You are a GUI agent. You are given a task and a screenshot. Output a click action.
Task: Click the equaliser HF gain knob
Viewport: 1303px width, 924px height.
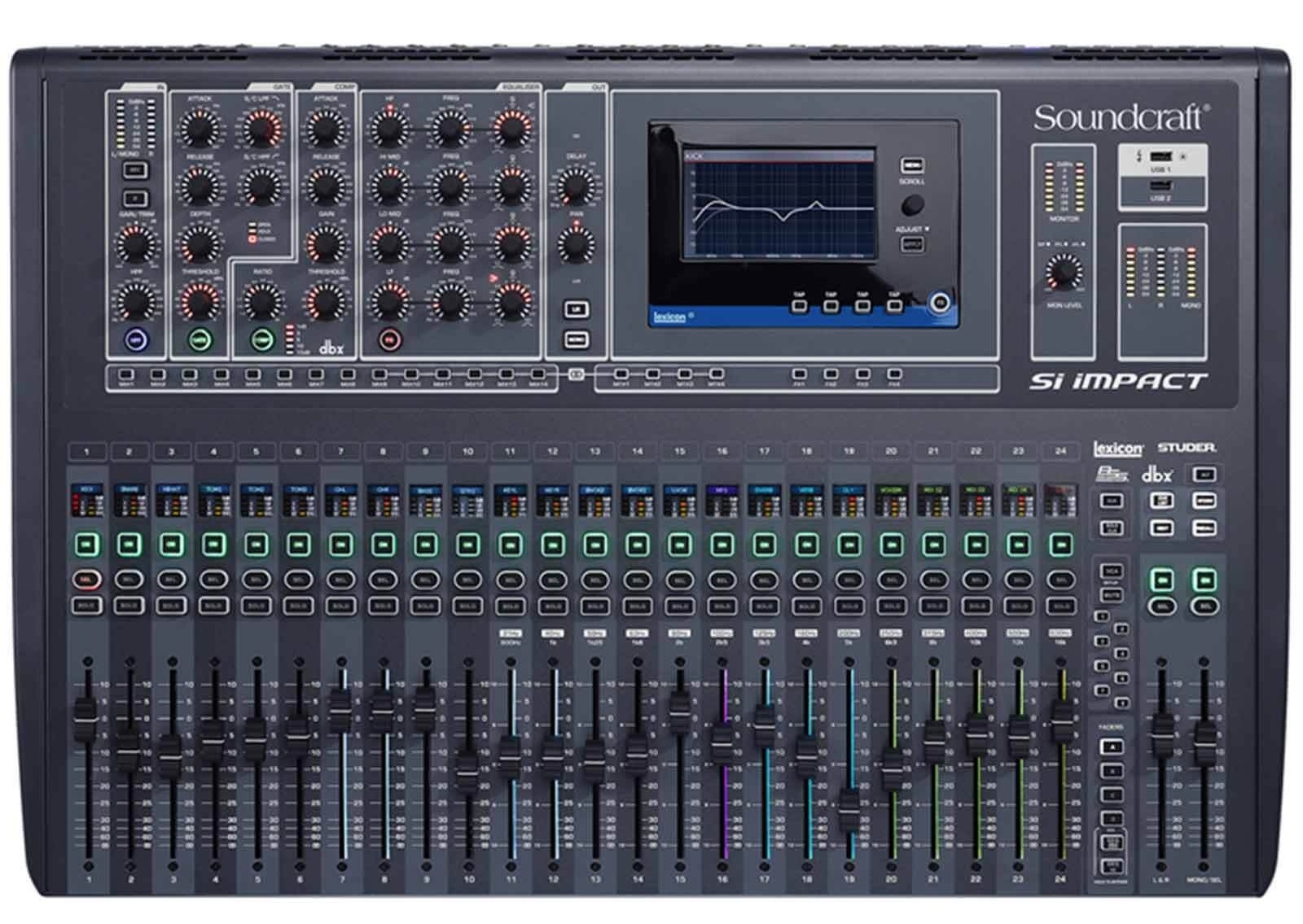(x=389, y=129)
